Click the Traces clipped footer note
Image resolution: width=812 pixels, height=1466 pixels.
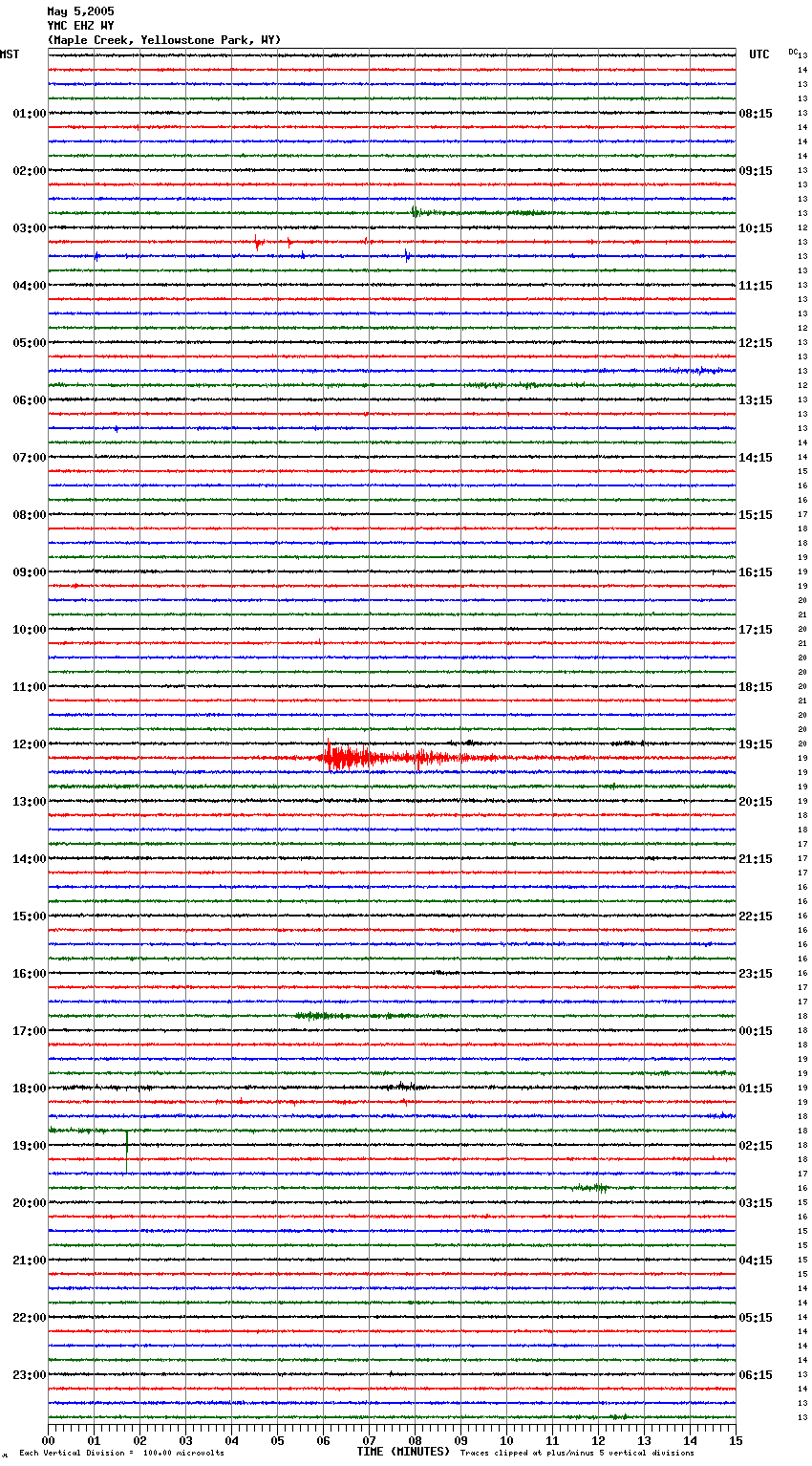coord(577,1453)
